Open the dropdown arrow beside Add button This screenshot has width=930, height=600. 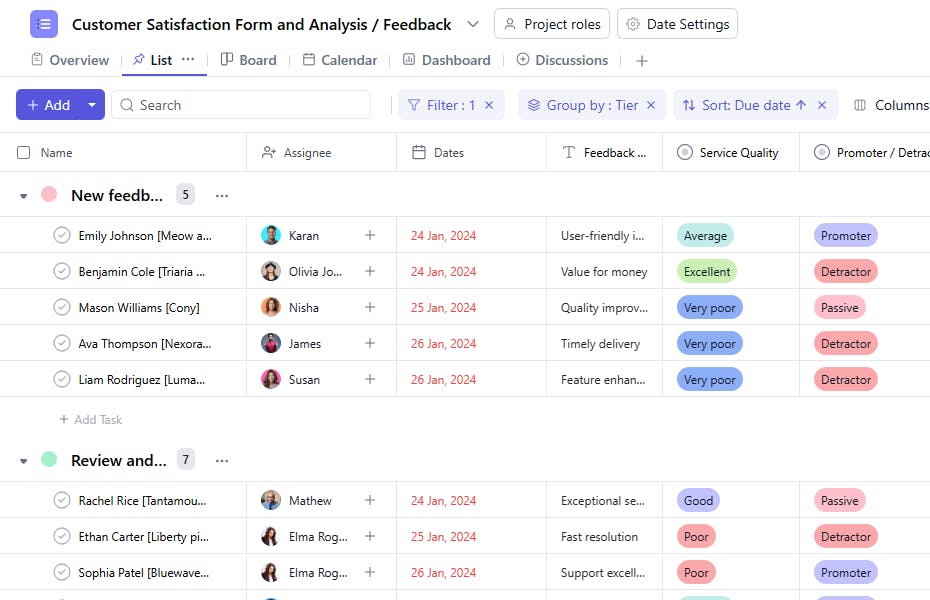pyautogui.click(x=92, y=105)
